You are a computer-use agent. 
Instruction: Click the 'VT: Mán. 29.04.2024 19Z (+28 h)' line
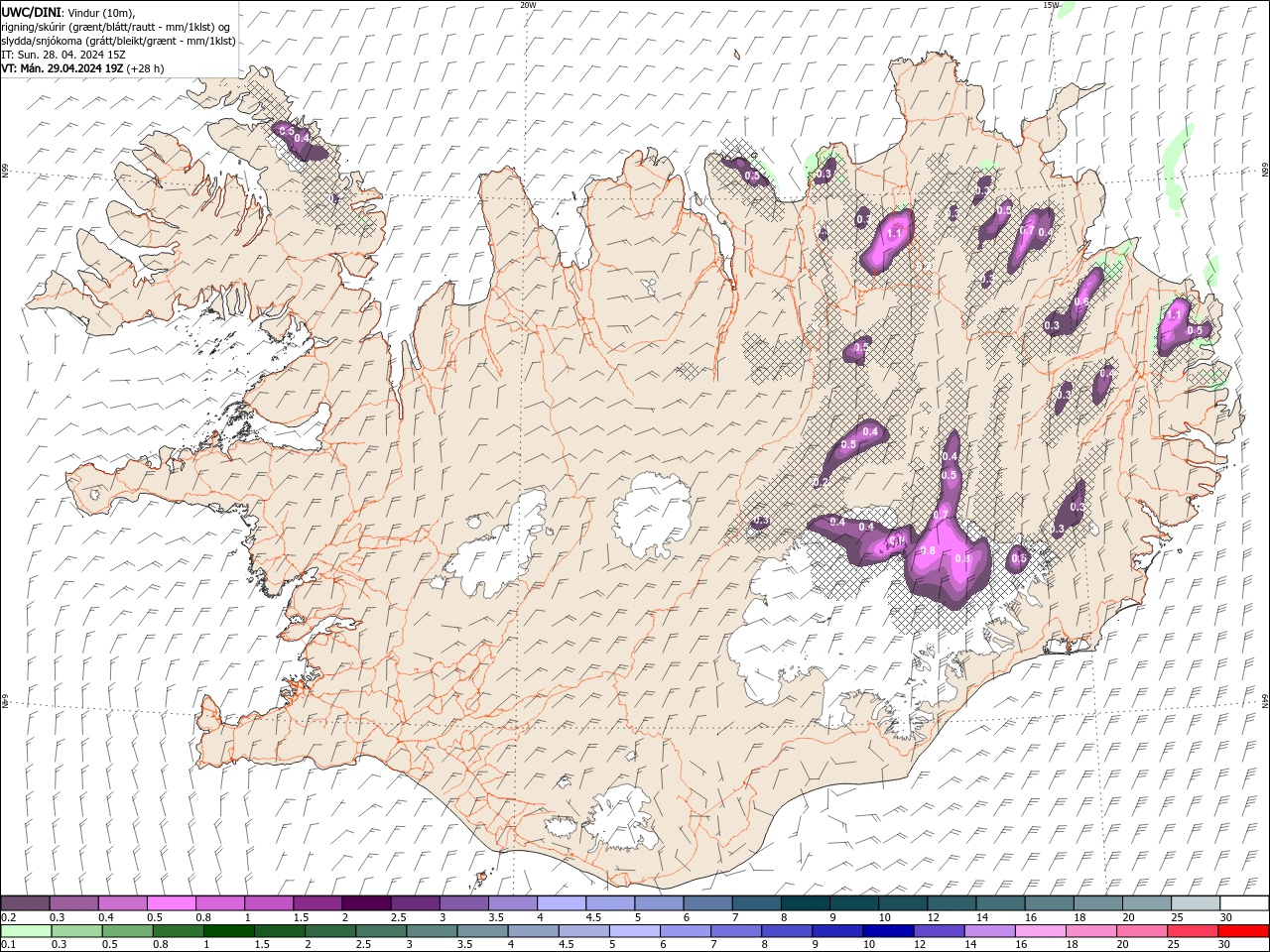[x=82, y=68]
